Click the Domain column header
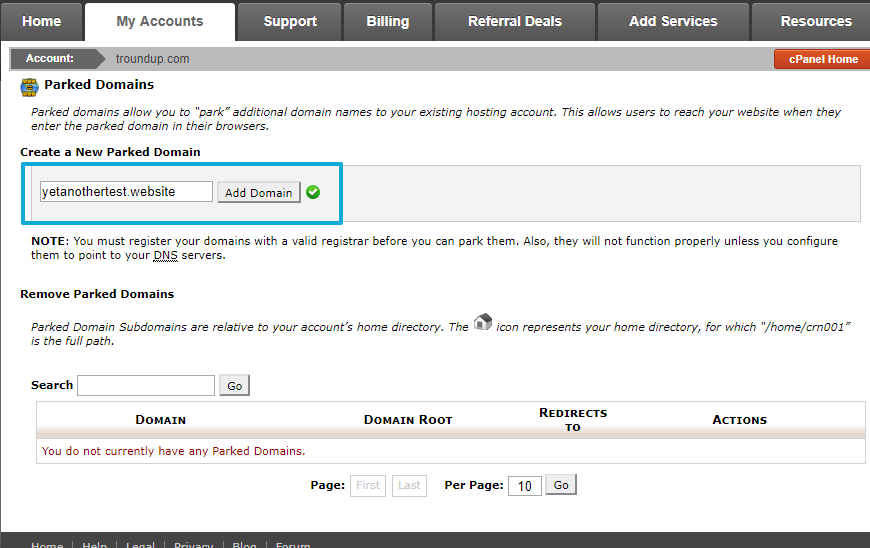 (160, 420)
